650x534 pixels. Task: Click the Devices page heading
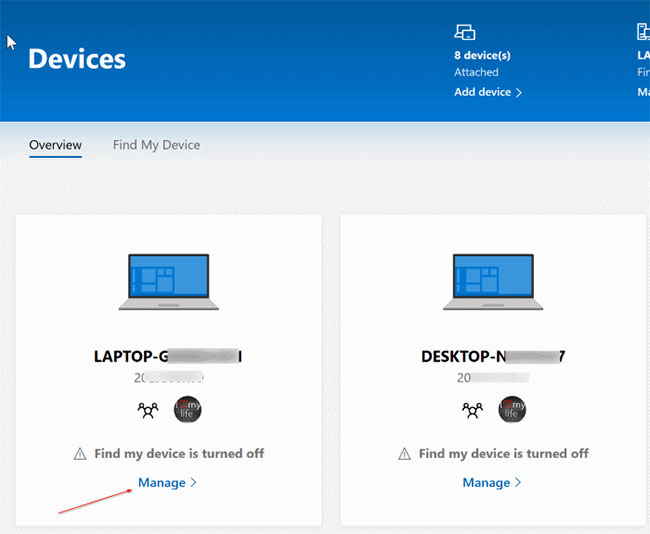[x=77, y=59]
